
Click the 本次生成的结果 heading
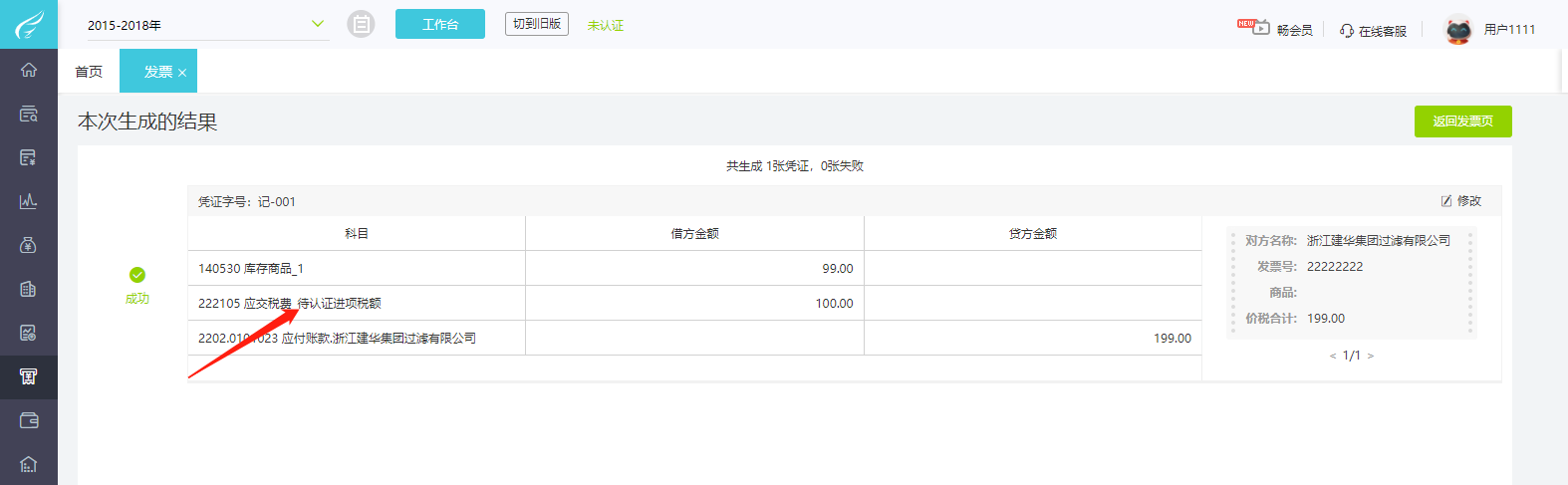point(147,121)
